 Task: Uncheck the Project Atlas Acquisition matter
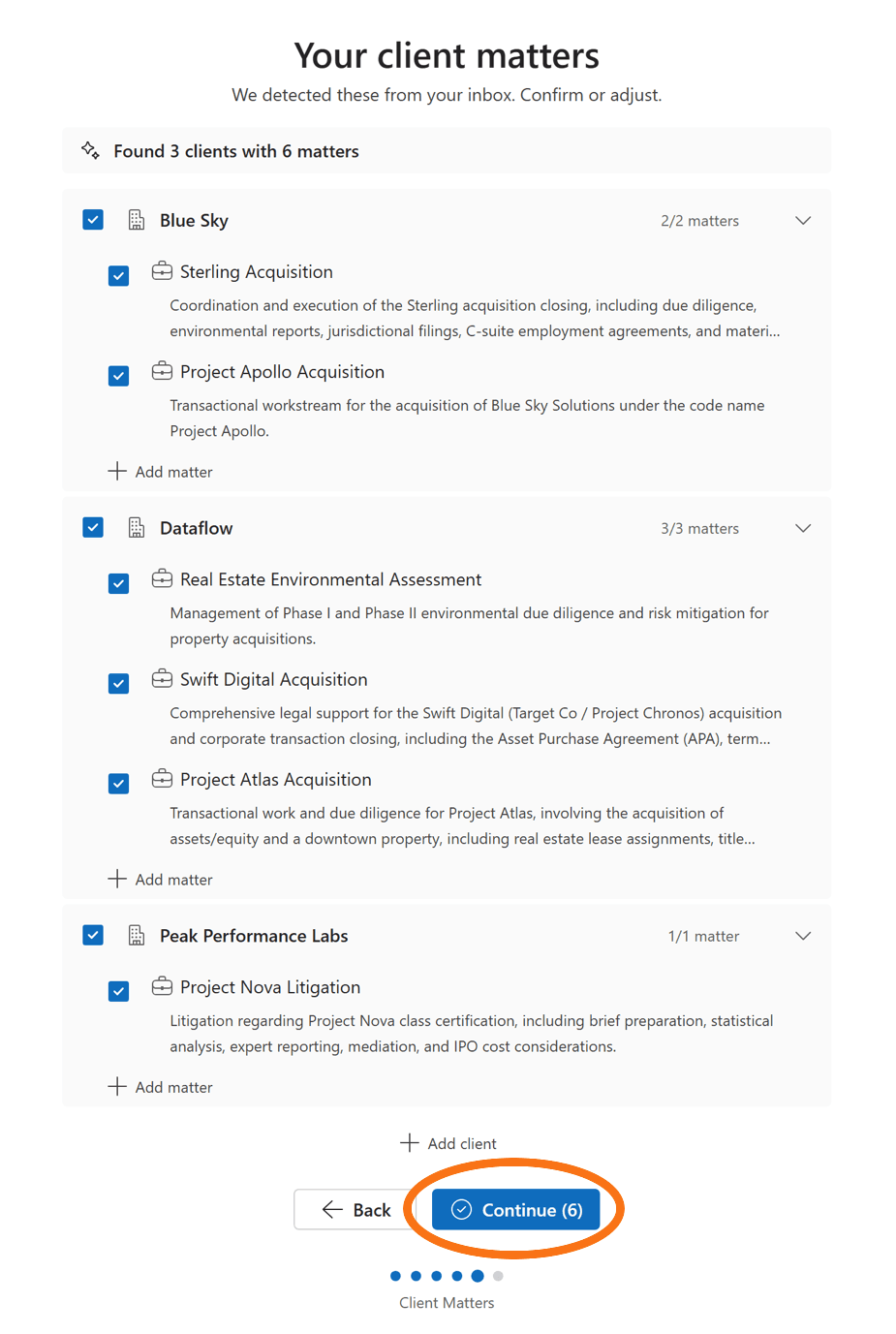coord(118,783)
